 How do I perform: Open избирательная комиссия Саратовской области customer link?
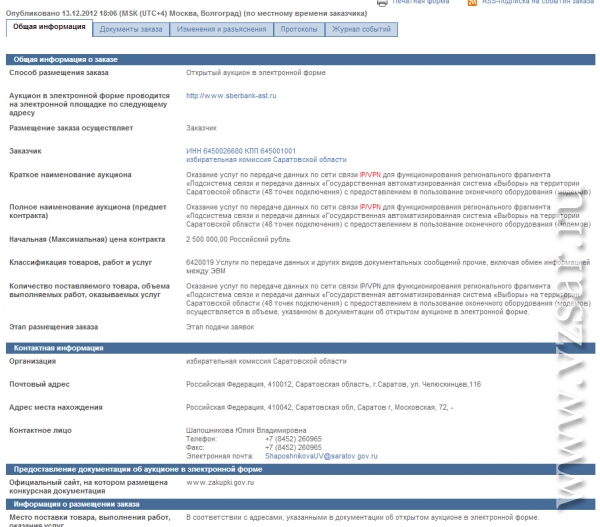point(266,160)
